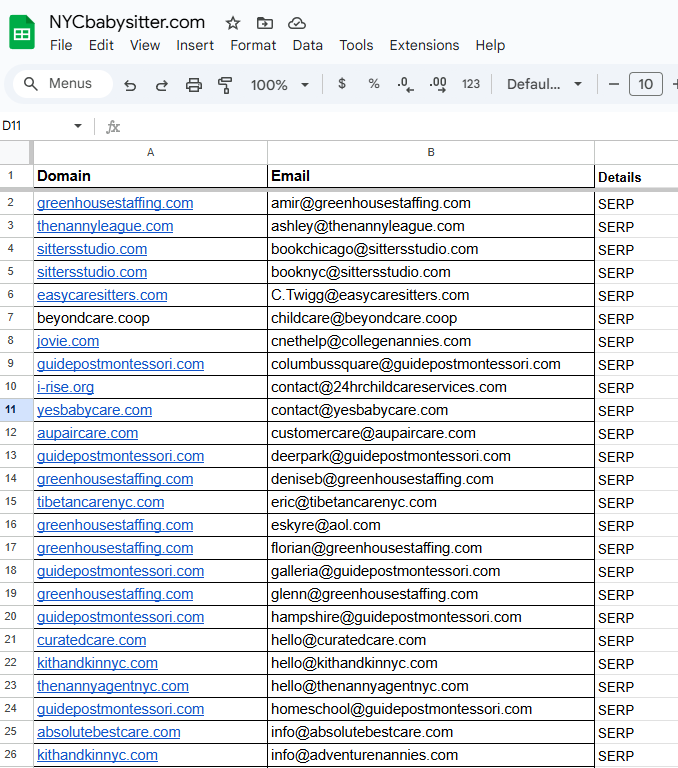Click the move to folder icon
Viewport: 678px width, 768px height.
pos(265,23)
